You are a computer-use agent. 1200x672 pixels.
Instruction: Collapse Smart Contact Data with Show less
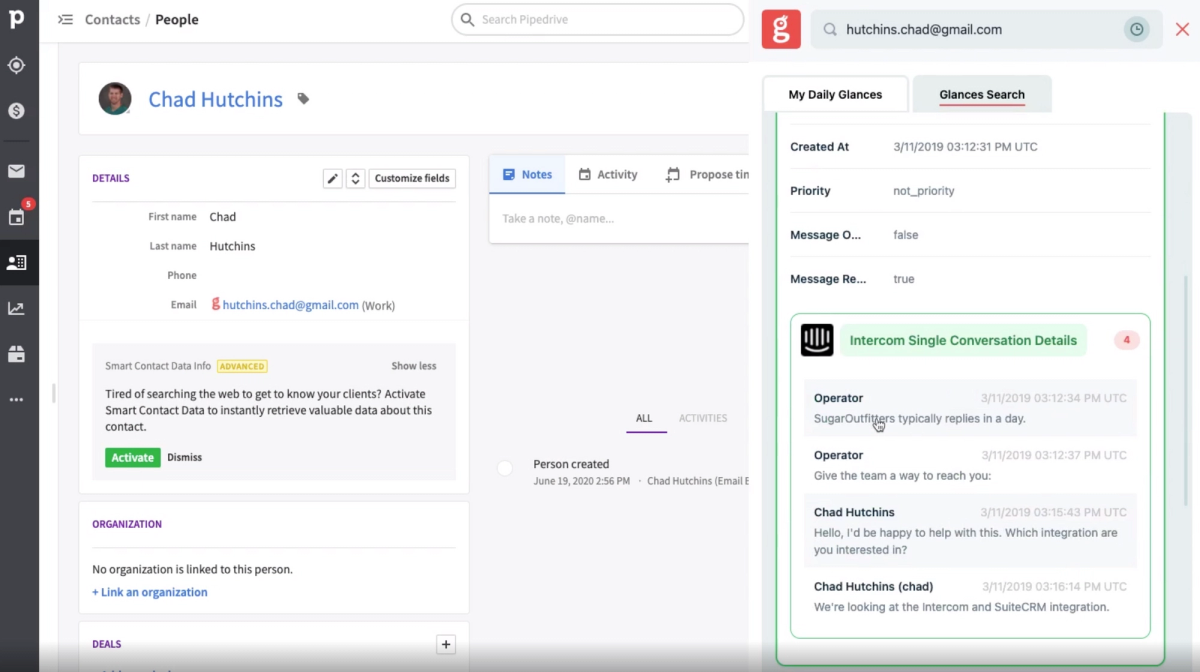pyautogui.click(x=414, y=366)
